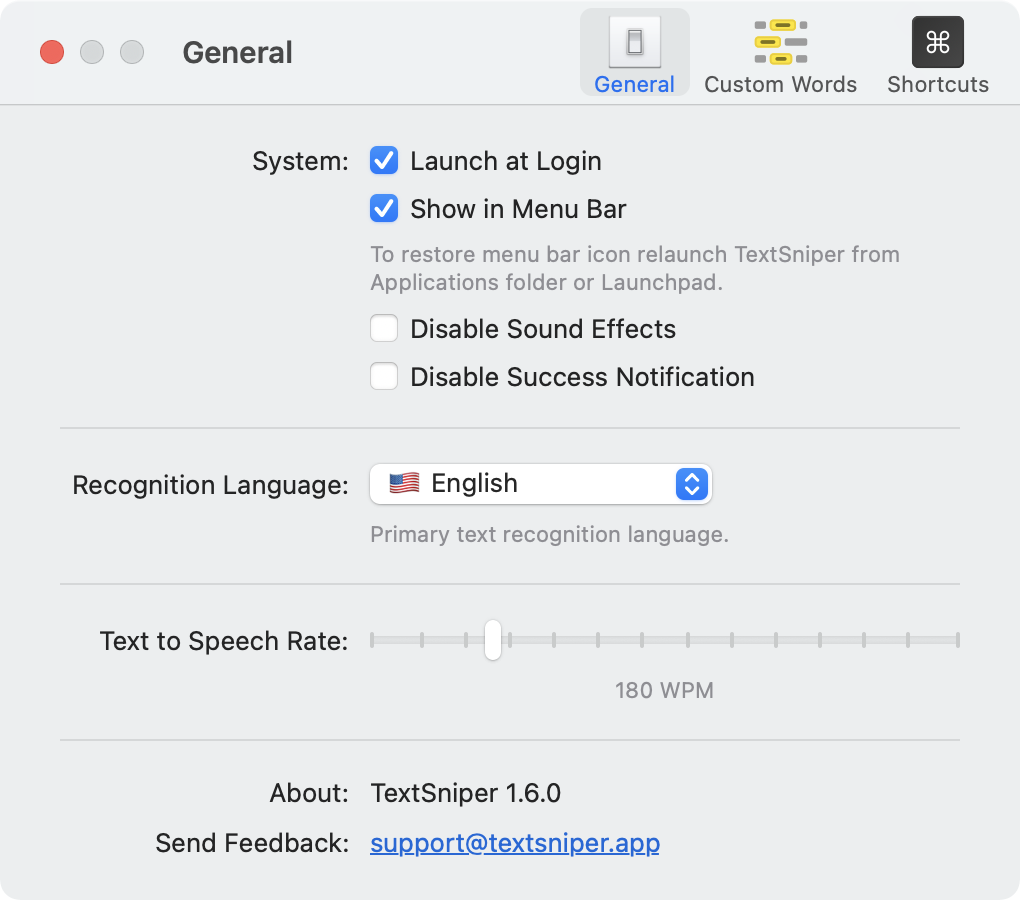Click the US flag in language selector
This screenshot has width=1020, height=900.
click(404, 484)
